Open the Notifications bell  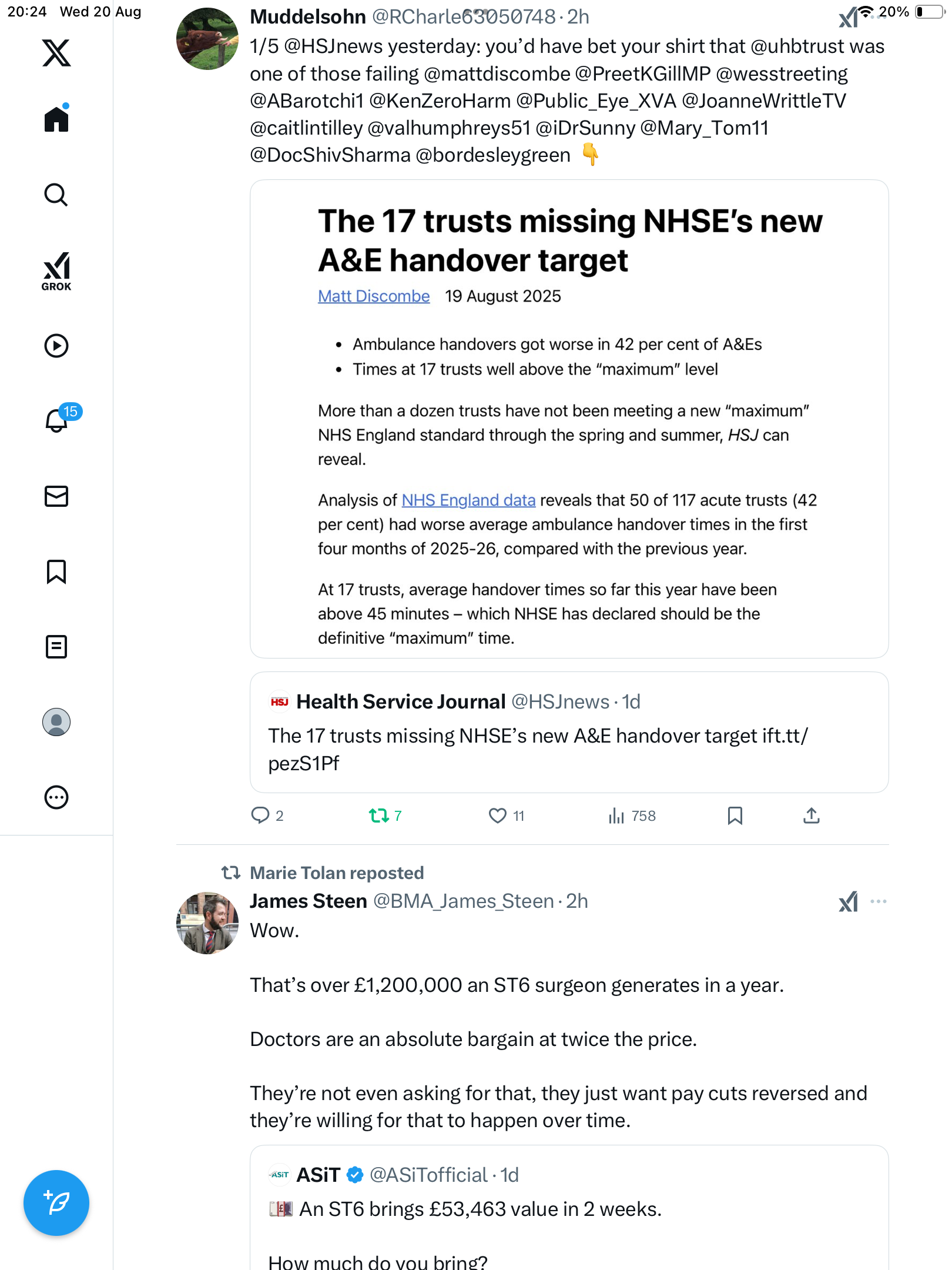click(57, 420)
